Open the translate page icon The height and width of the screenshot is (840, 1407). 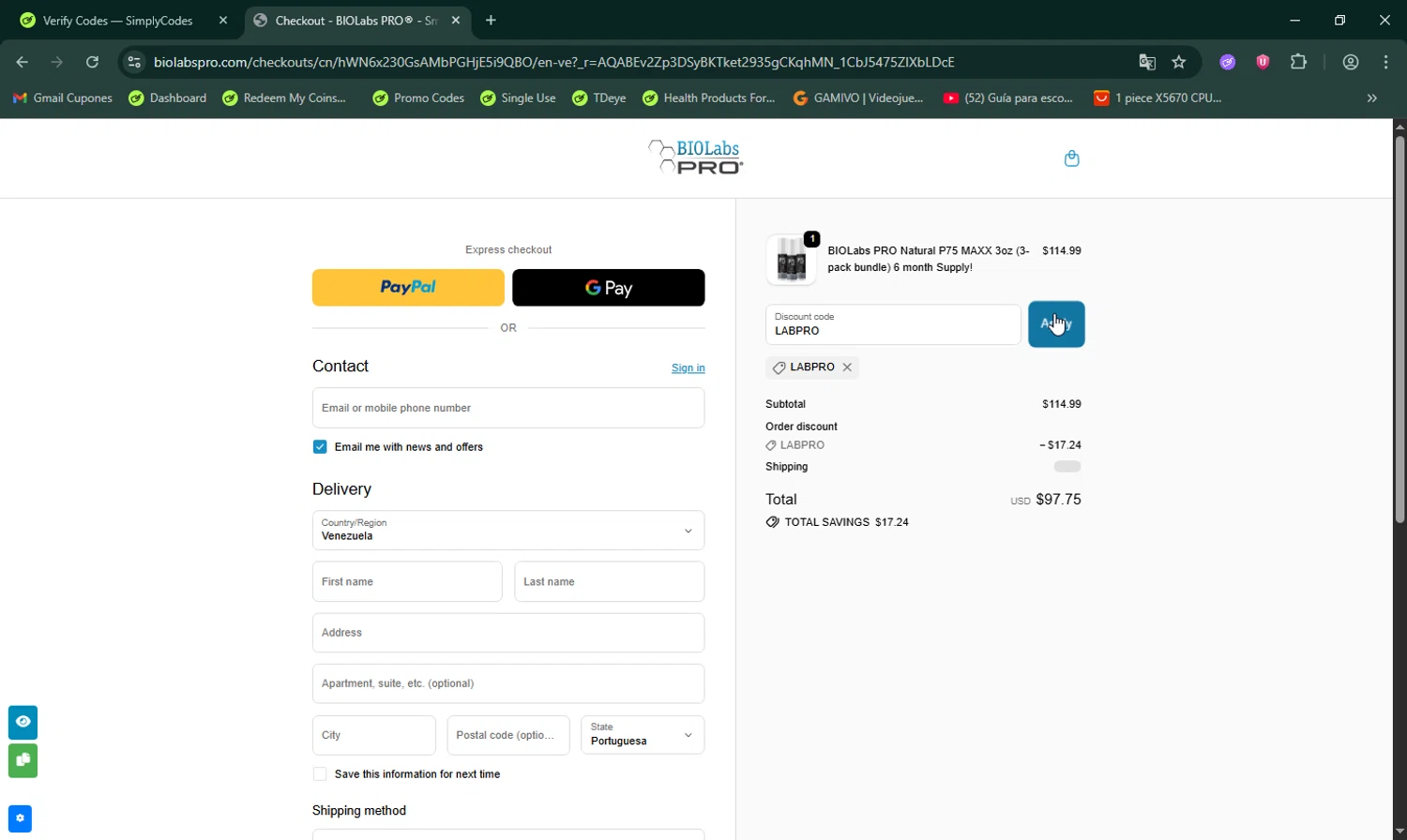tap(1147, 62)
